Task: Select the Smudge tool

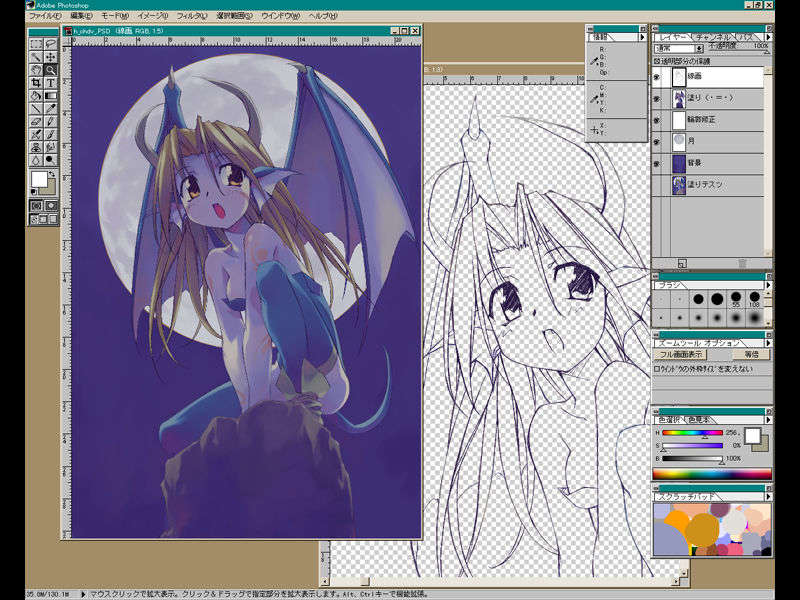Action: 51,147
